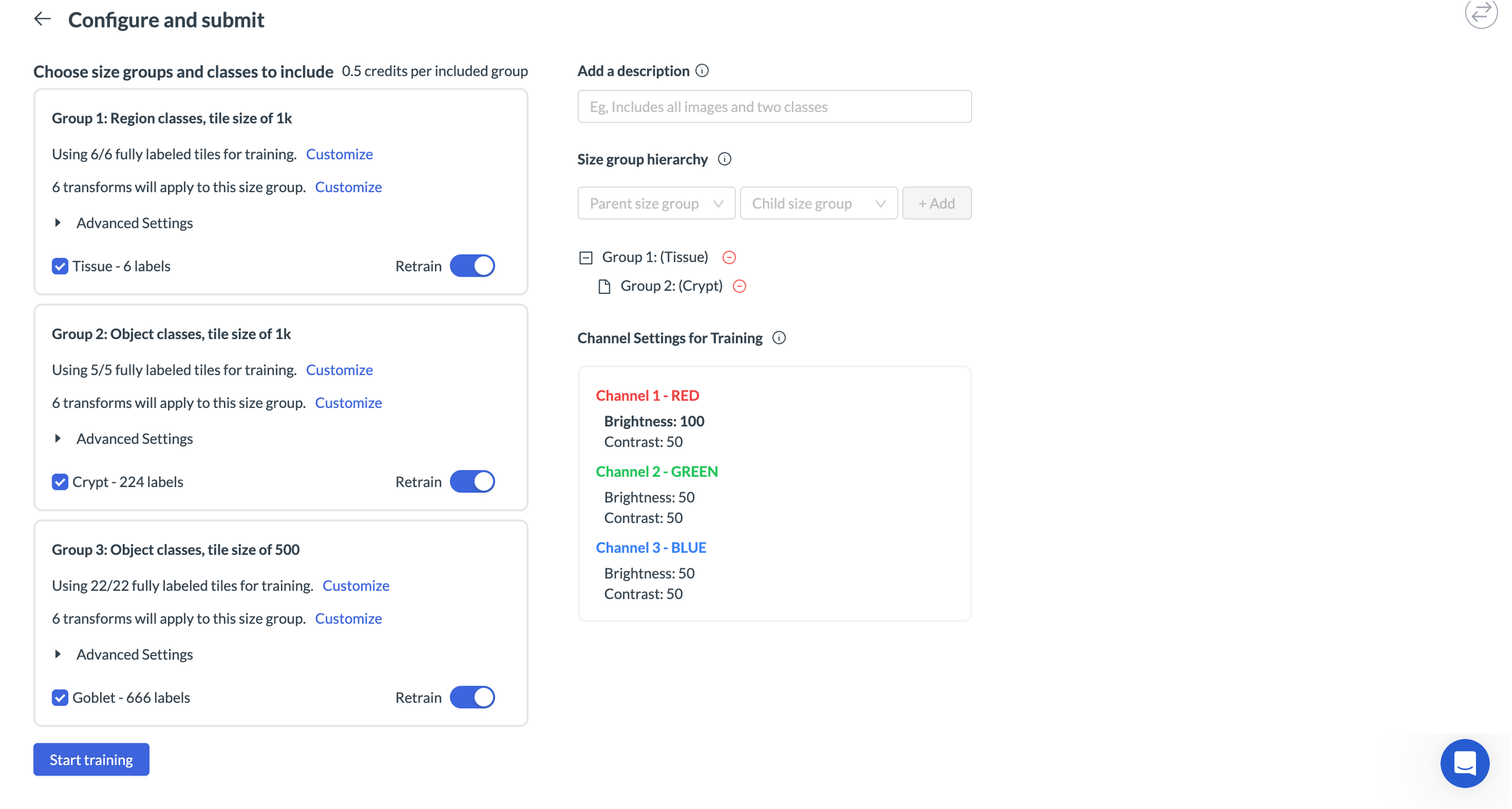
Task: Open the chat support bubble icon
Action: point(1465,763)
